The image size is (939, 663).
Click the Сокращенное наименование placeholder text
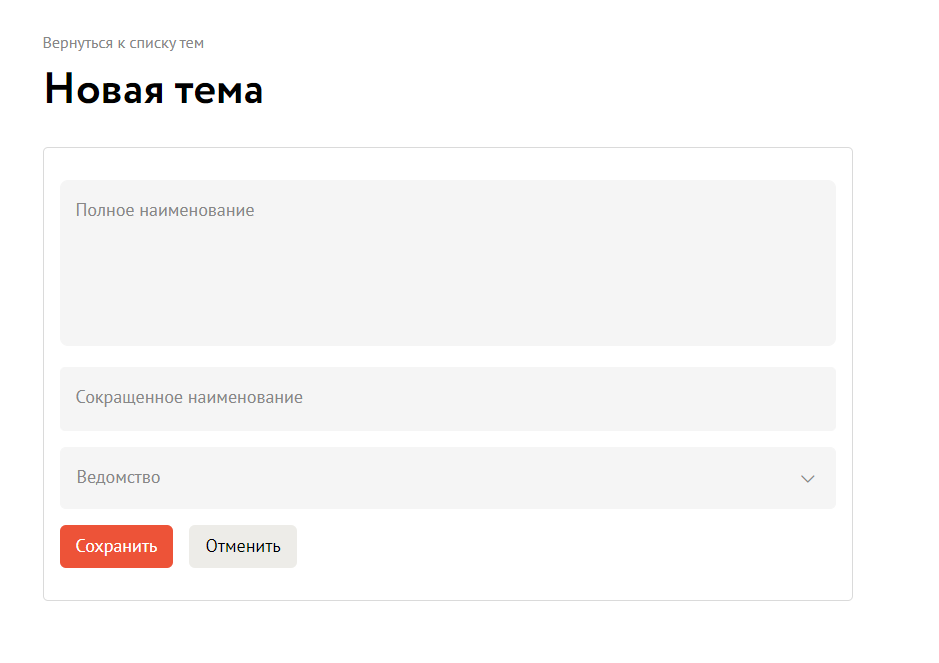coord(189,397)
